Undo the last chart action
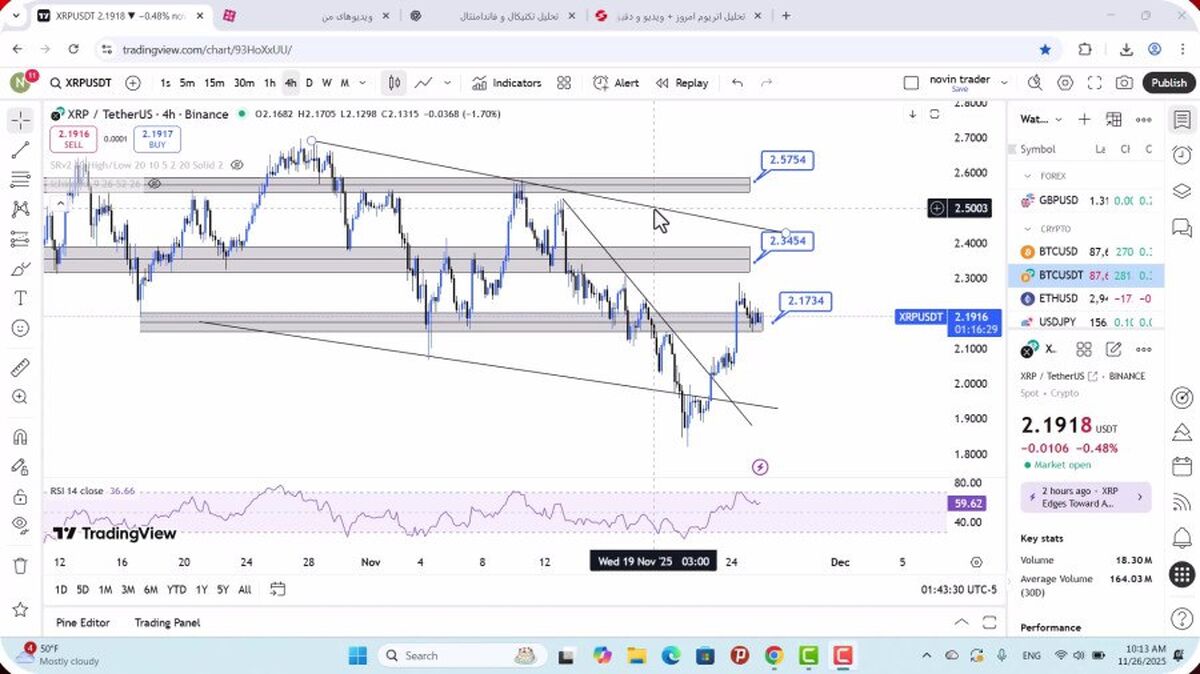This screenshot has width=1200, height=674. (737, 83)
